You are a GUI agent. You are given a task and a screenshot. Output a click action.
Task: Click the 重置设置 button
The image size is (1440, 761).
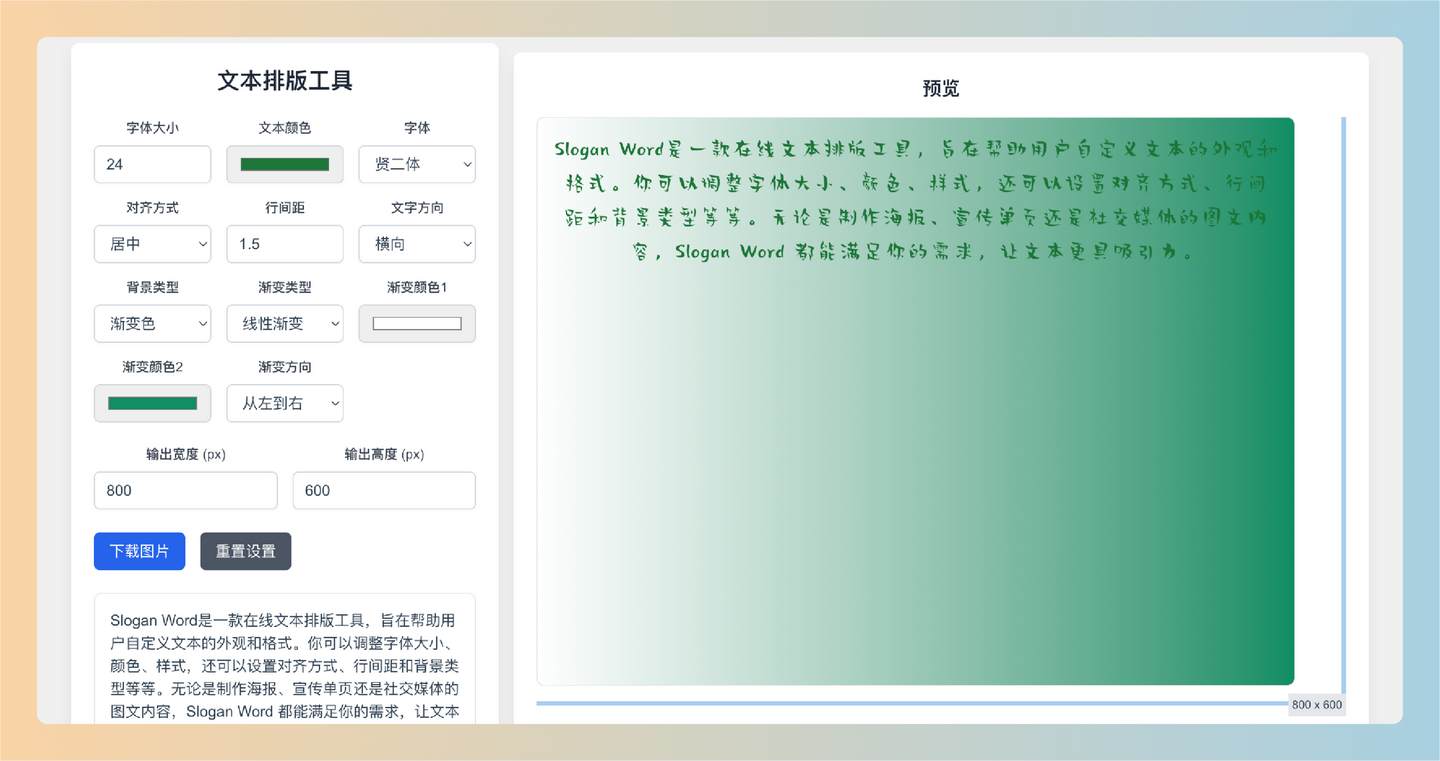pos(245,551)
